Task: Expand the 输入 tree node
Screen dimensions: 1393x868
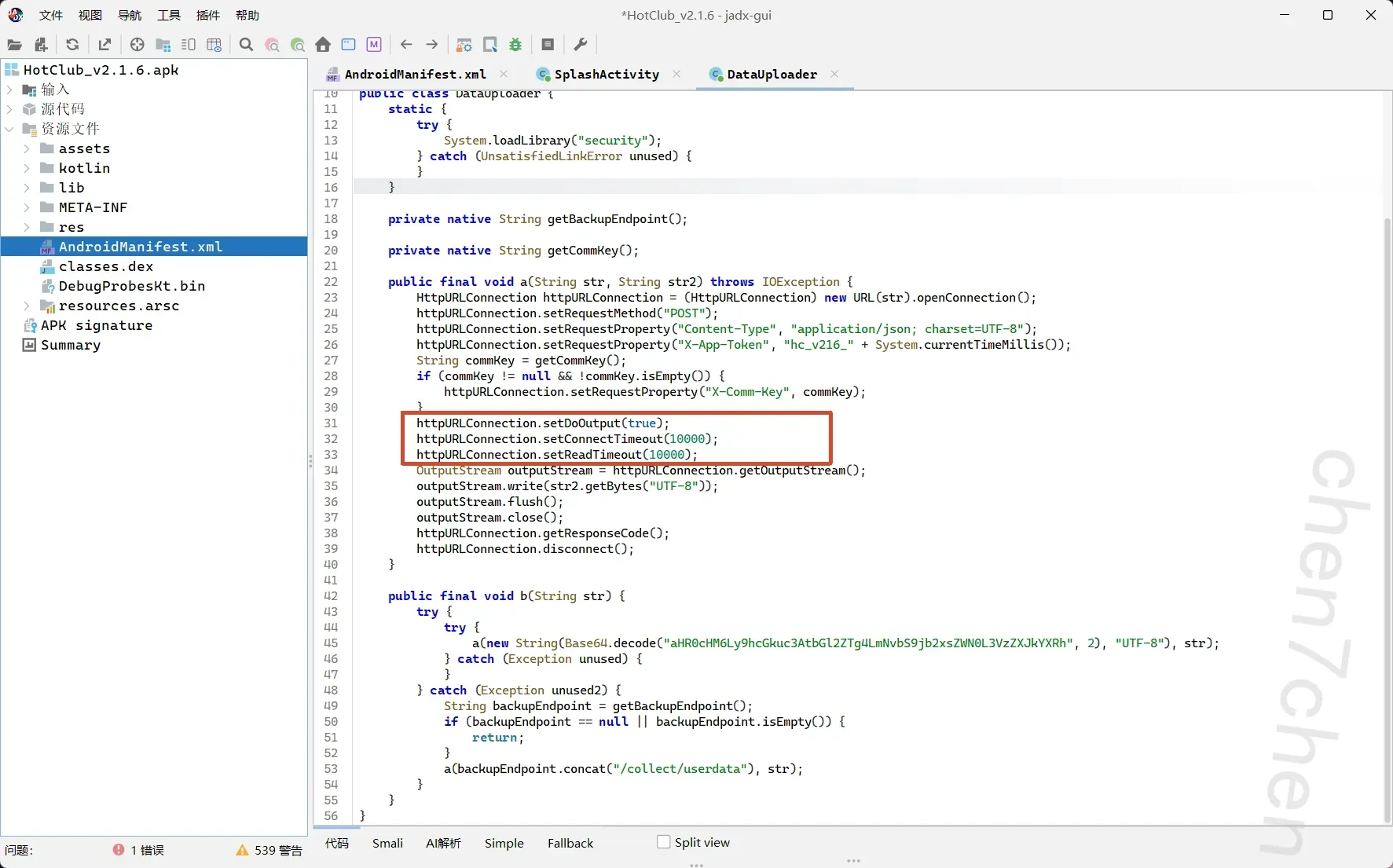Action: [9, 90]
